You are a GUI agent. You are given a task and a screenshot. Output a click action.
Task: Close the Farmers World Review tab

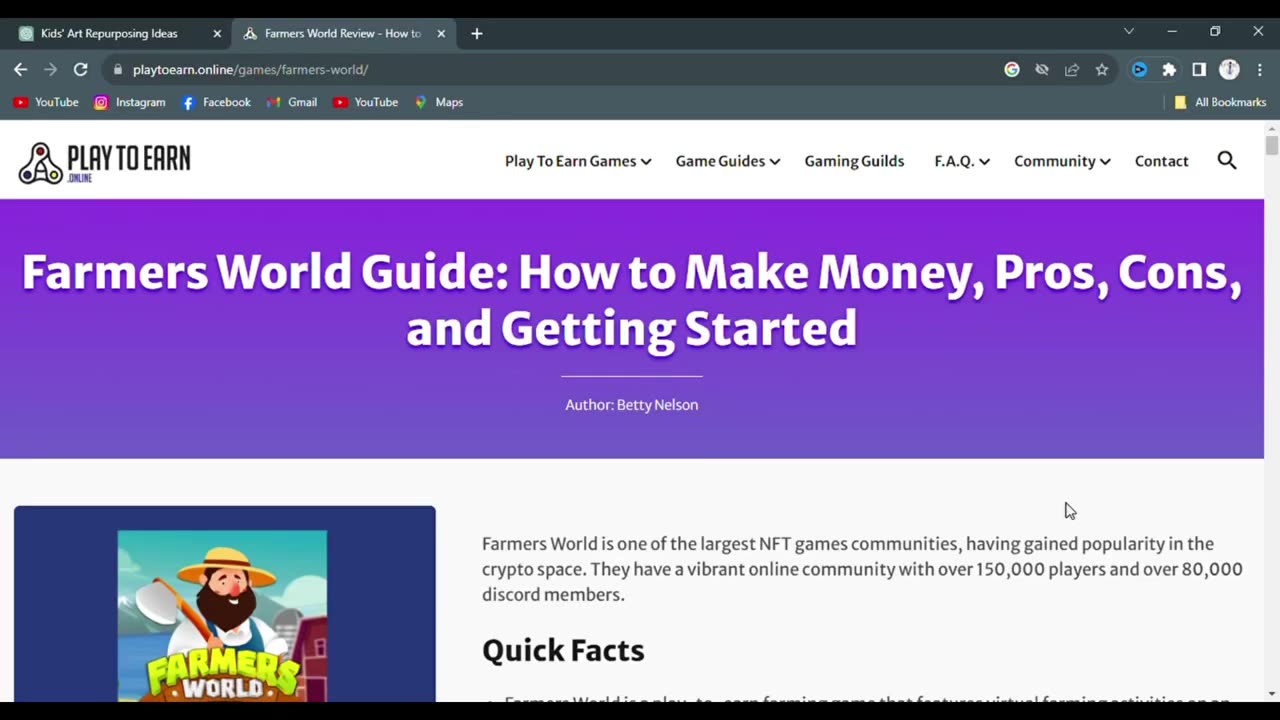(x=441, y=33)
